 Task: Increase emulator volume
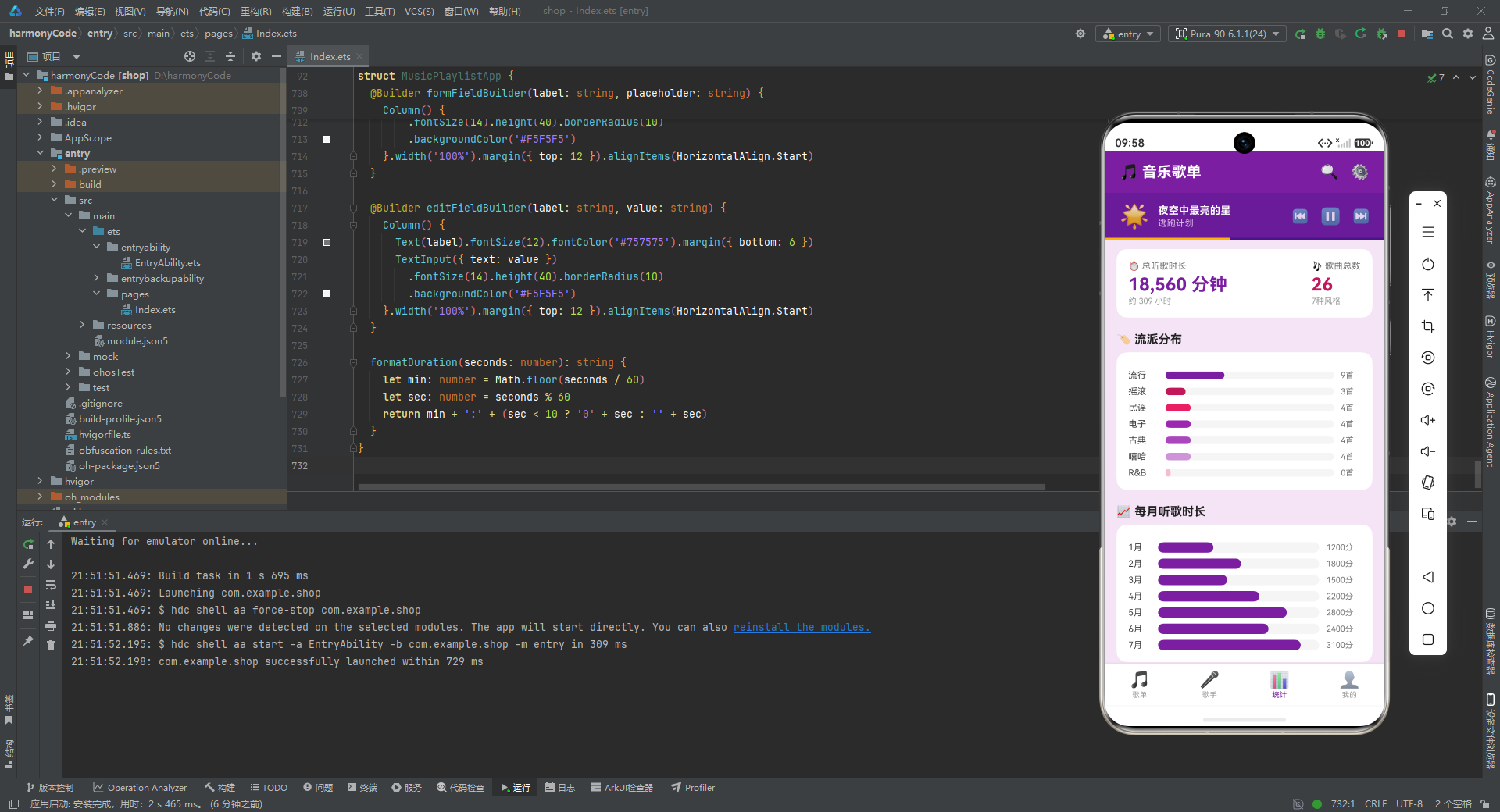tap(1428, 420)
